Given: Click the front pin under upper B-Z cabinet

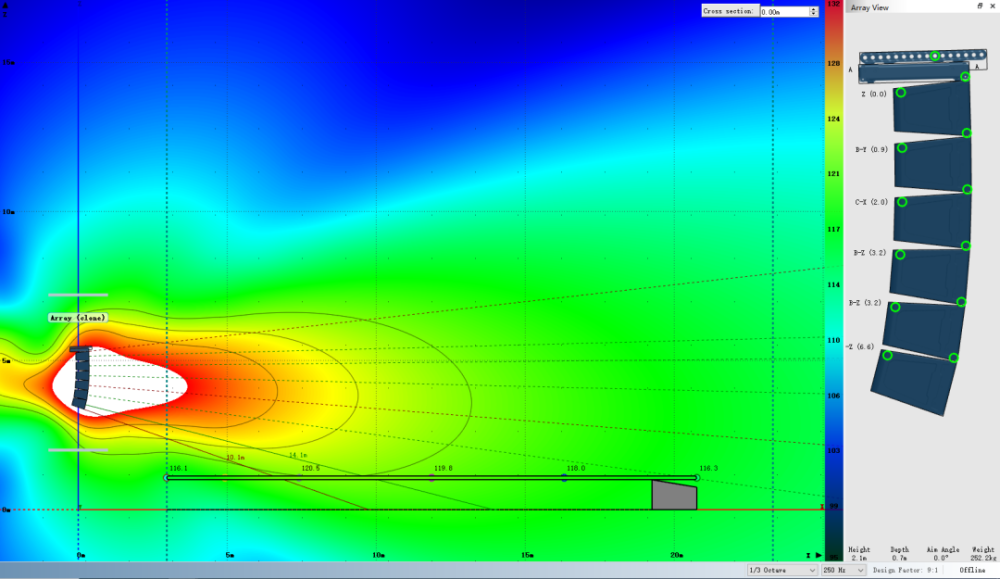Looking at the screenshot, I should pyautogui.click(x=961, y=302).
